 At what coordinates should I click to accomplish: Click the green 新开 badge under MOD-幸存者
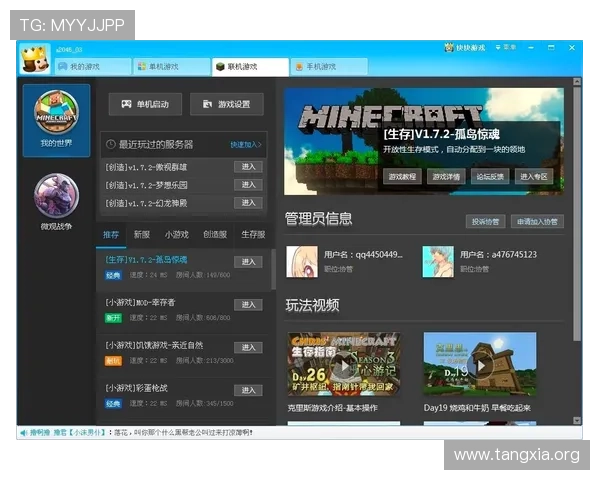point(113,318)
